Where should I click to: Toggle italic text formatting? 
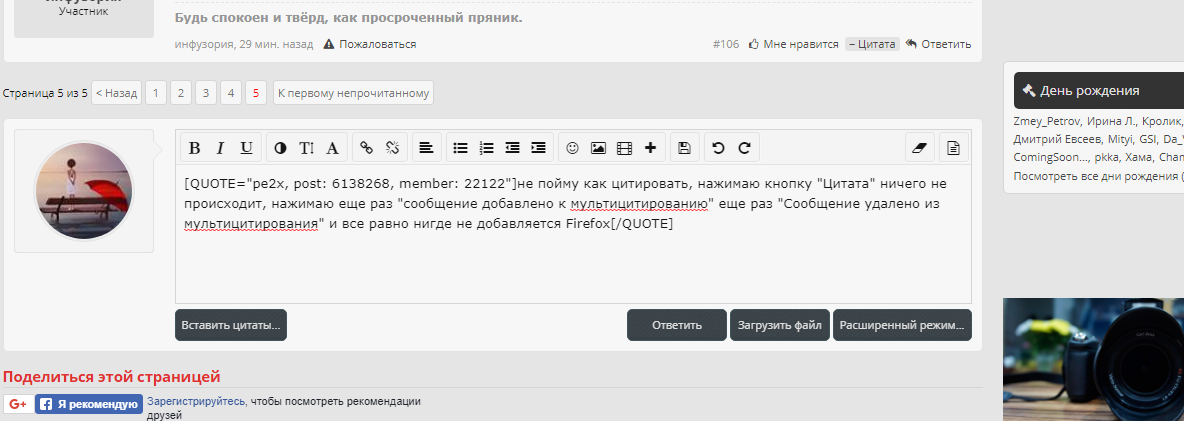click(x=220, y=148)
